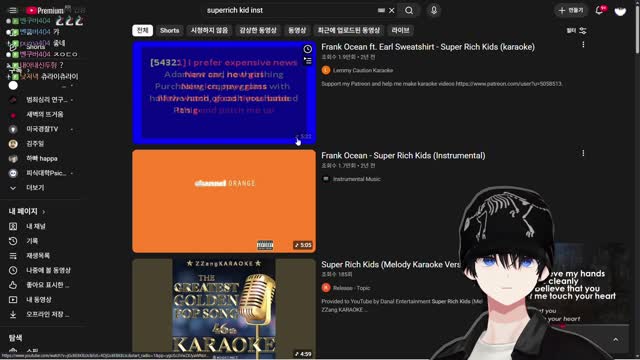The image size is (640, 360).
Task: Open the on-screen keyboard icon in search
Action: (381, 10)
